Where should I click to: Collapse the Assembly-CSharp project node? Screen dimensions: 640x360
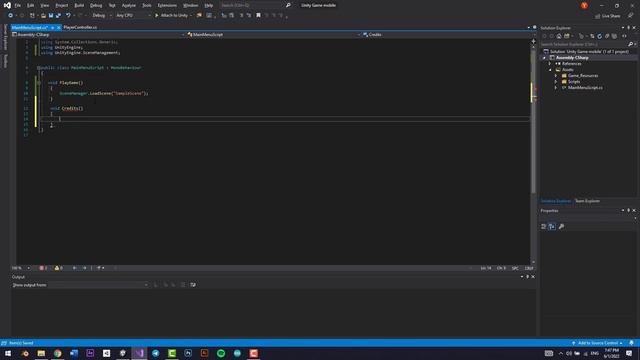point(544,58)
